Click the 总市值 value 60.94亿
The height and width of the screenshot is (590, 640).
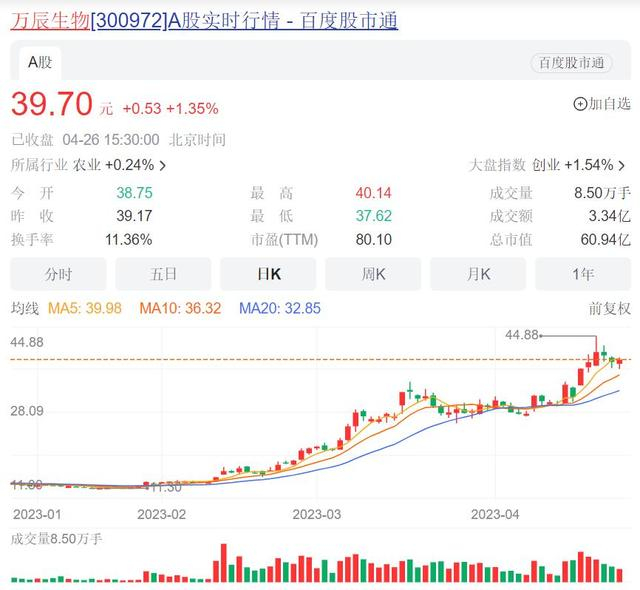606,240
